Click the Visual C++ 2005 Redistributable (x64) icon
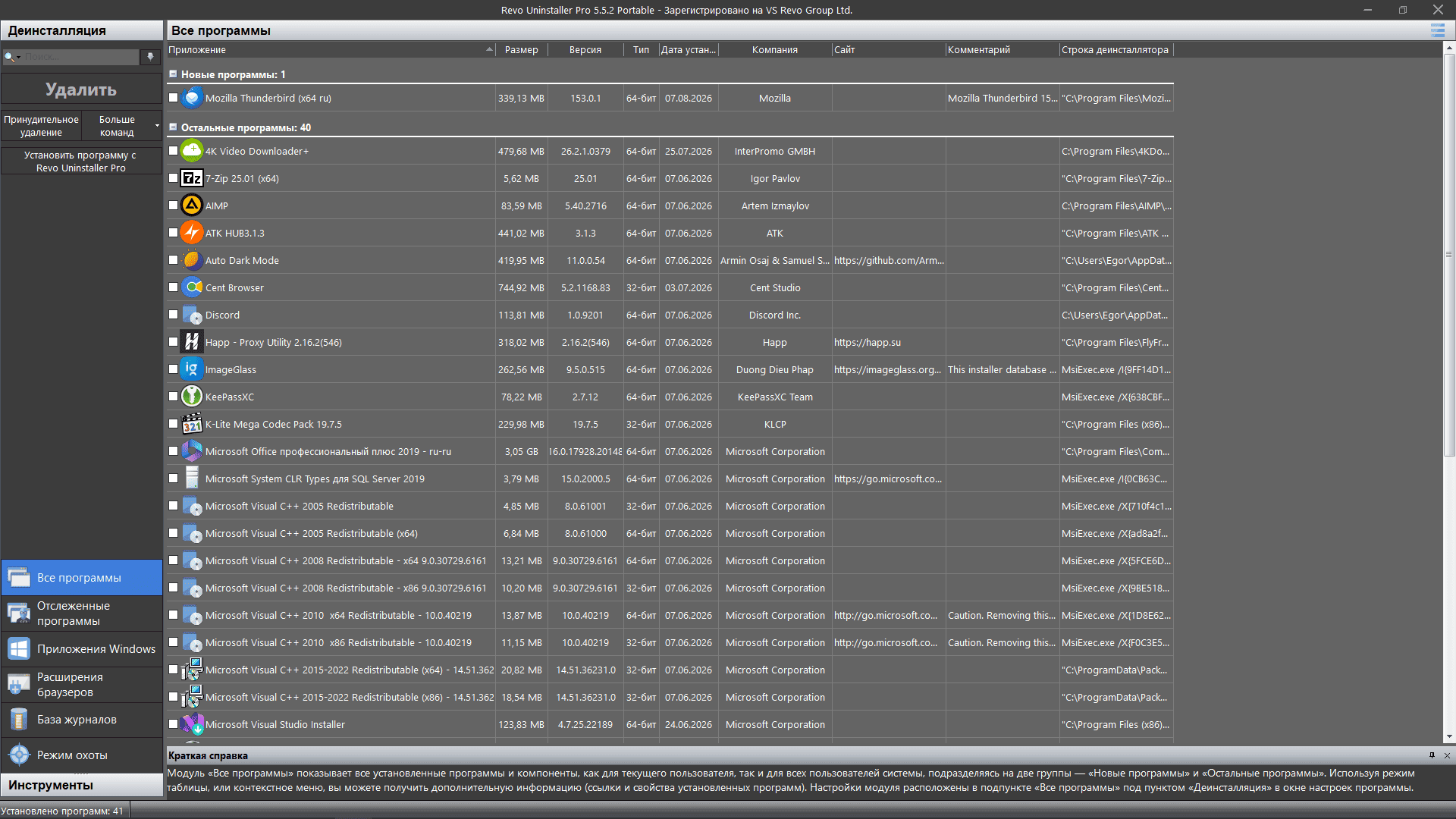The height and width of the screenshot is (819, 1456). click(192, 533)
